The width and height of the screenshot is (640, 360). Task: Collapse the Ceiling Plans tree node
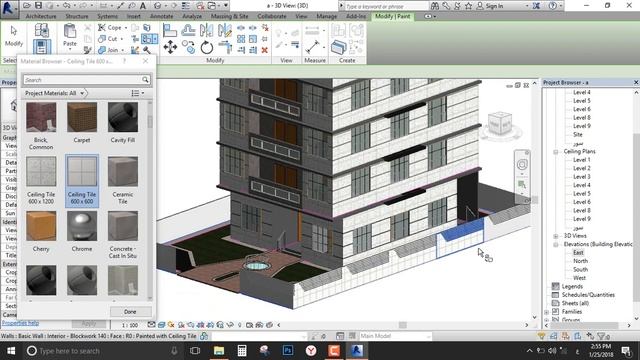(x=556, y=151)
